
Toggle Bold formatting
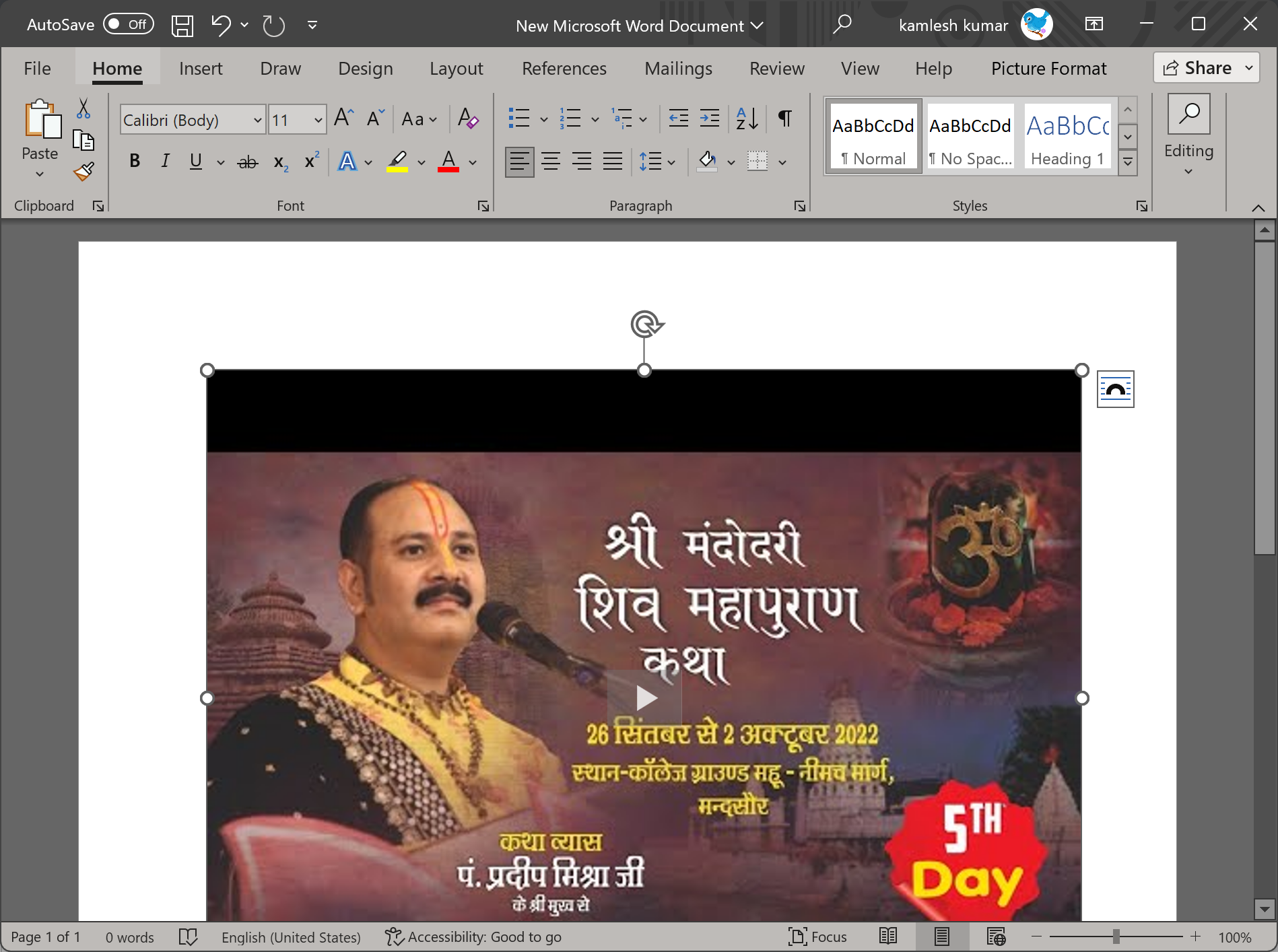coord(135,162)
